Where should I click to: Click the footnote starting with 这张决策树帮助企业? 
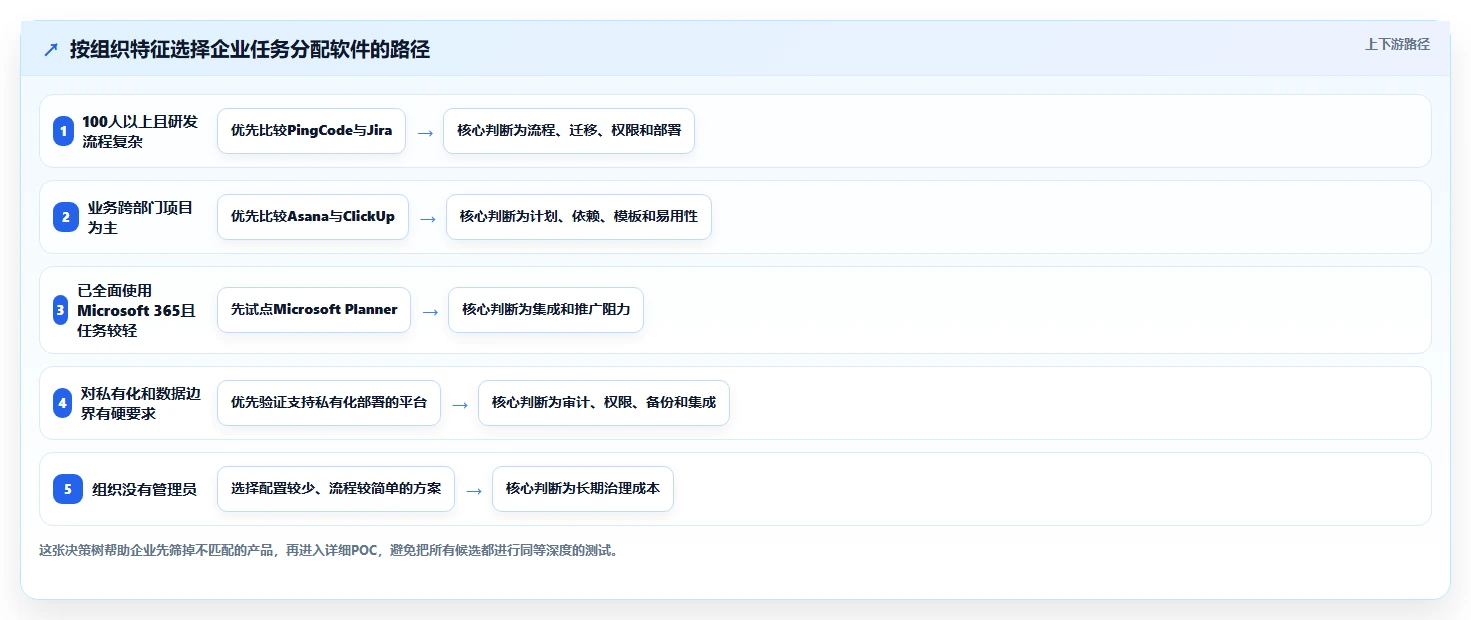coord(328,550)
